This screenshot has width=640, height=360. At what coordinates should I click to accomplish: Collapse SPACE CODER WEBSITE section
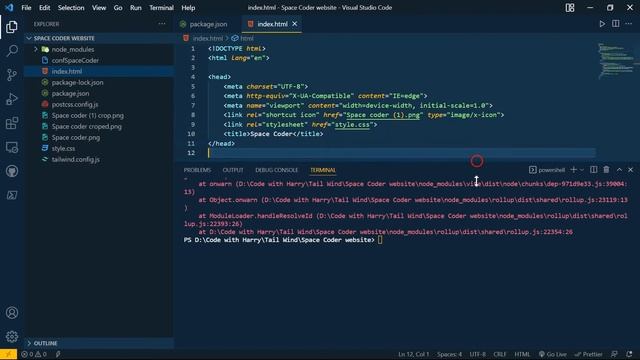(x=64, y=38)
